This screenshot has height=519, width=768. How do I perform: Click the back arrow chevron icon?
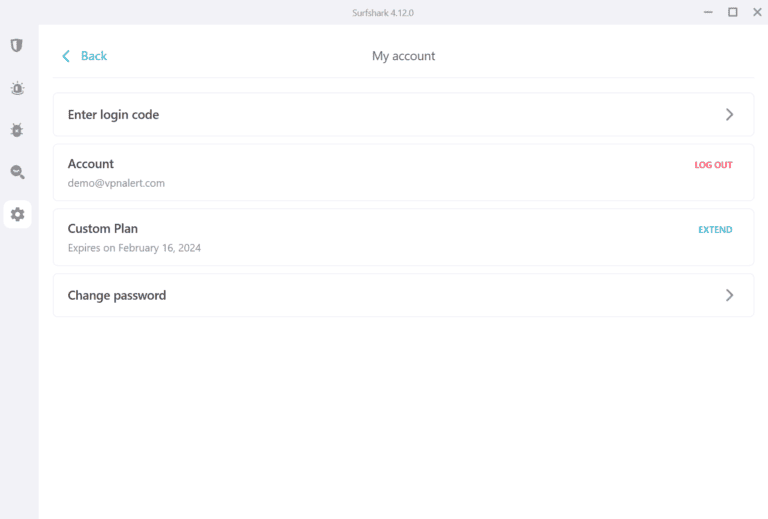pyautogui.click(x=66, y=56)
